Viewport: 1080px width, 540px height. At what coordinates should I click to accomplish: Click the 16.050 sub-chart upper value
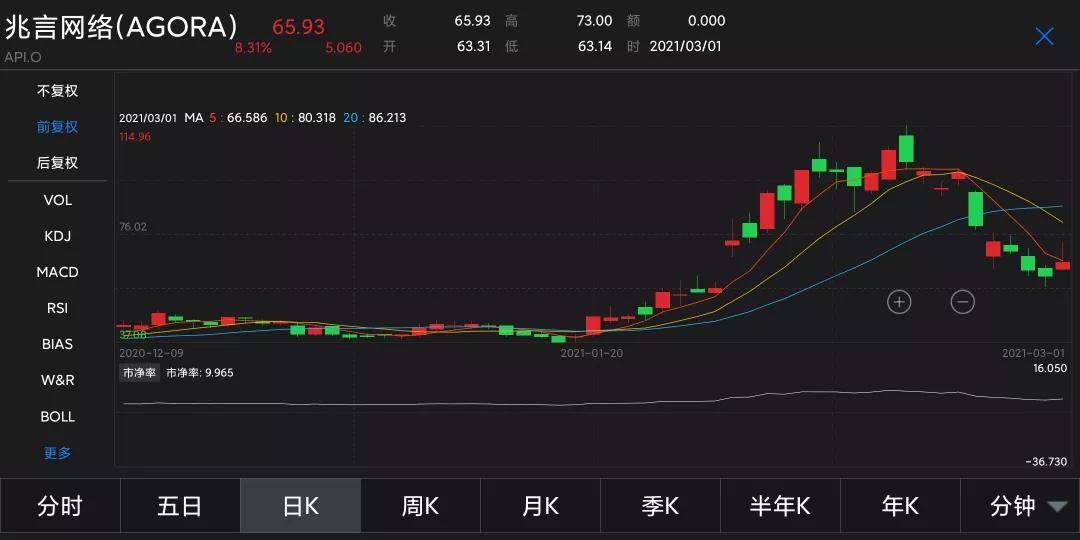tap(1050, 368)
